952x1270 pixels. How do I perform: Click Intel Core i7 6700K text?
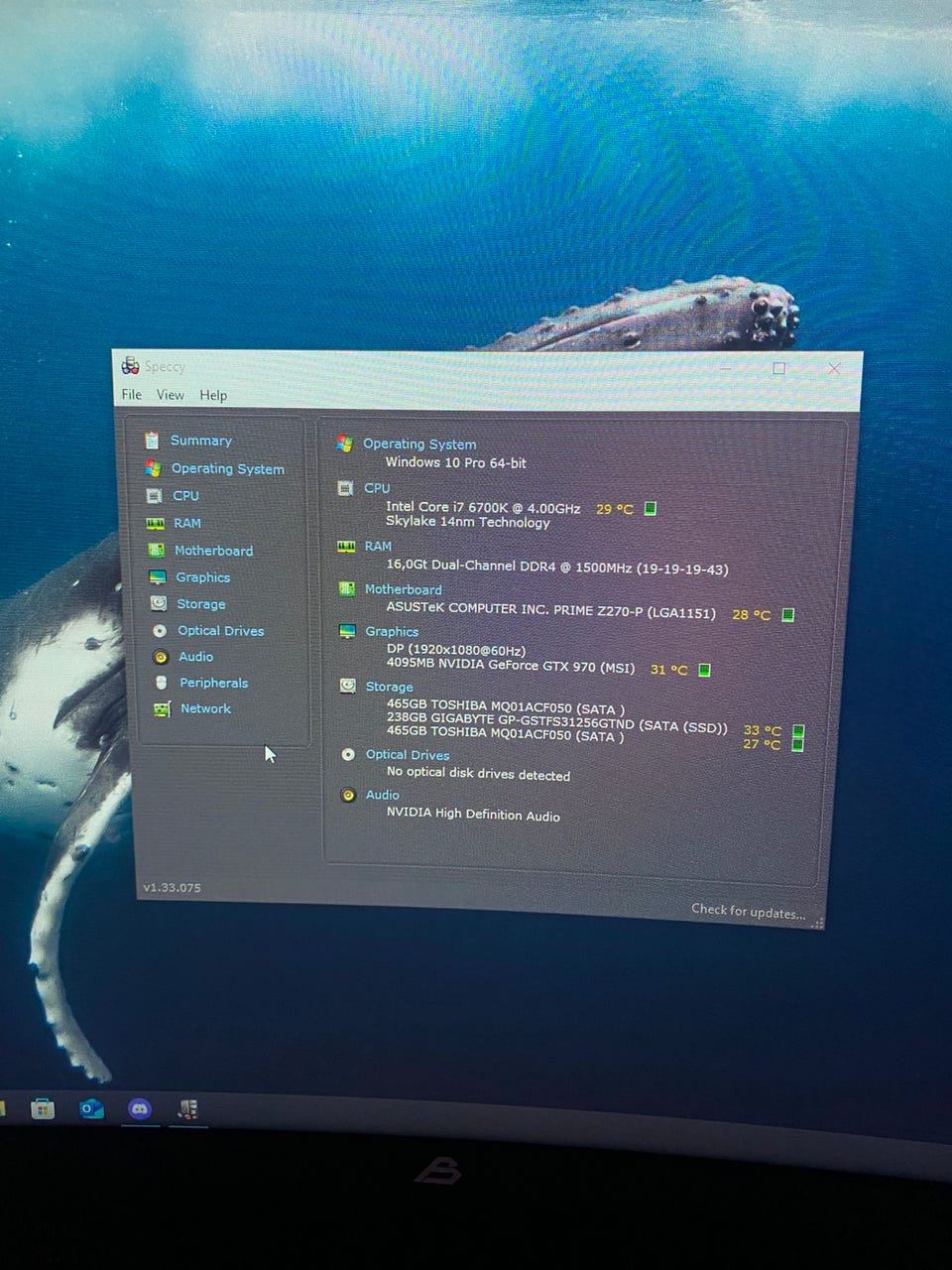[x=483, y=507]
